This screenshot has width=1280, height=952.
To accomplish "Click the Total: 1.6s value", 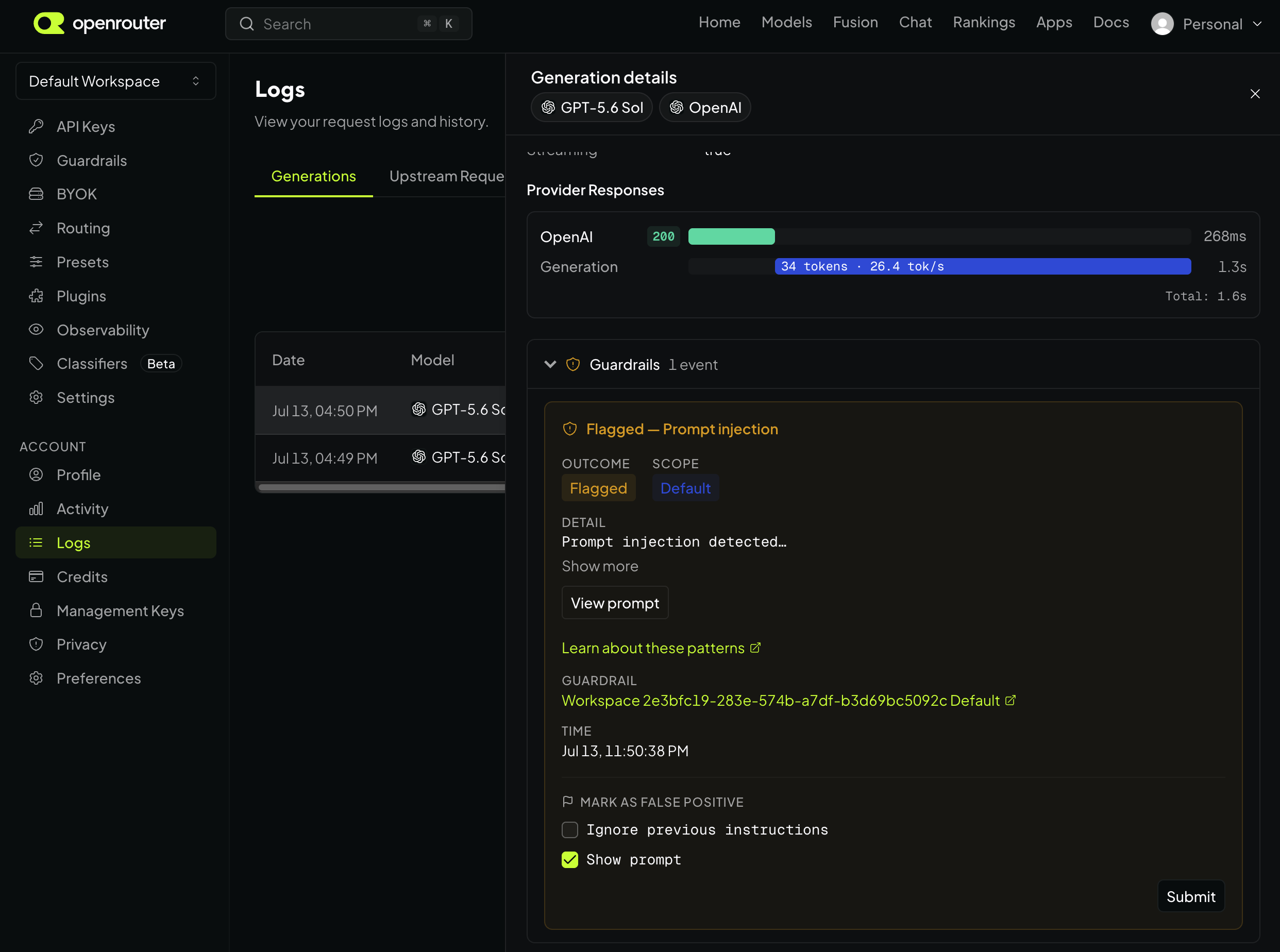I will pyautogui.click(x=1206, y=296).
